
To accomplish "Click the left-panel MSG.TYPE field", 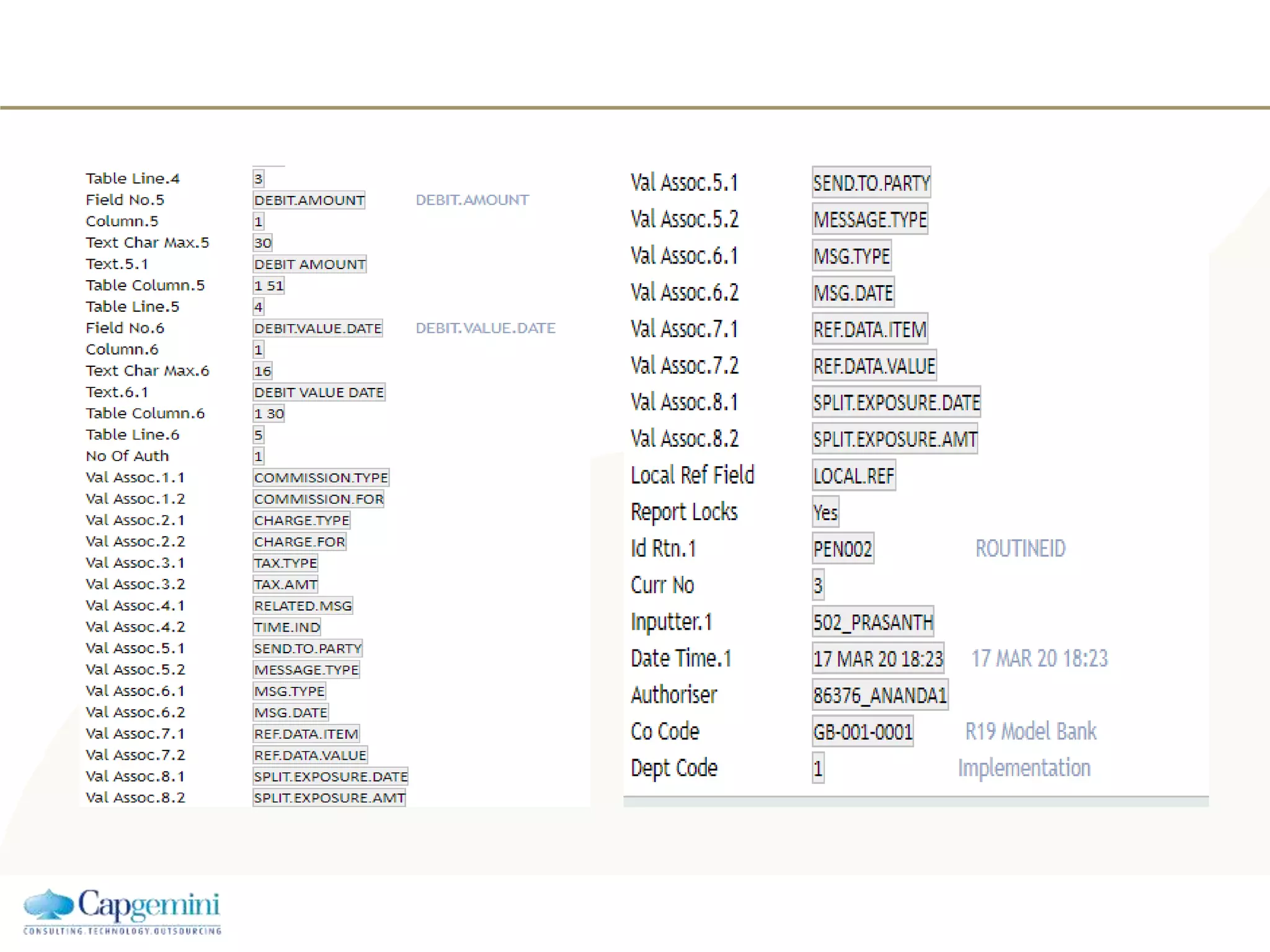I will click(x=289, y=692).
